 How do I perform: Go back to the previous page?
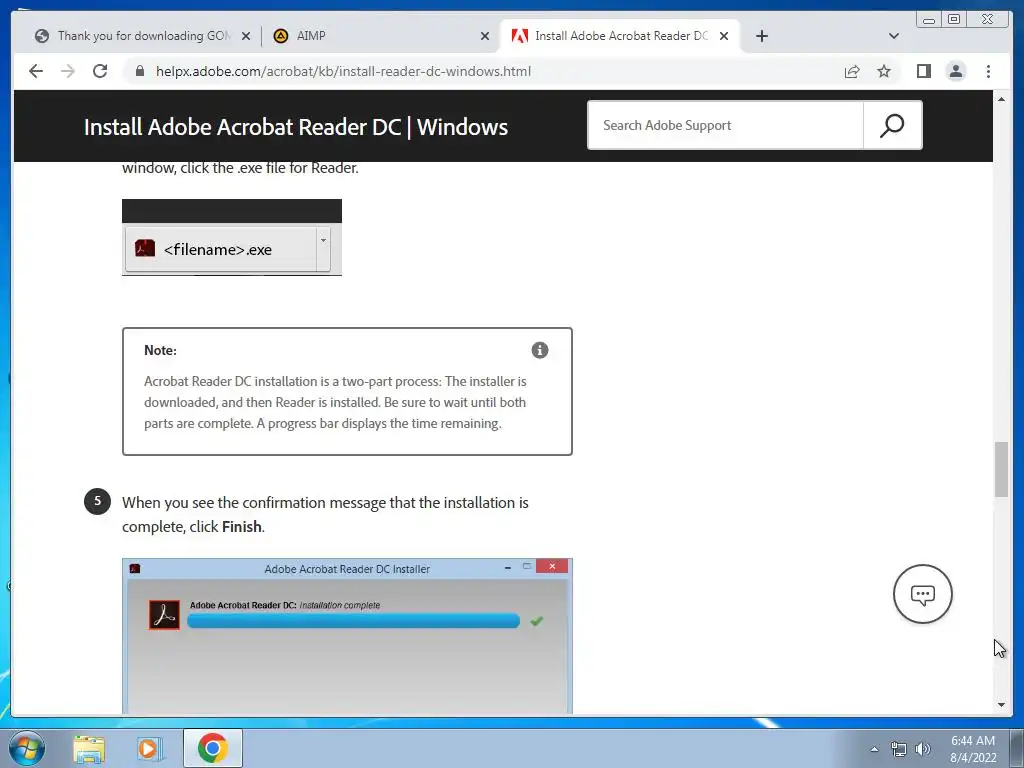(x=36, y=71)
